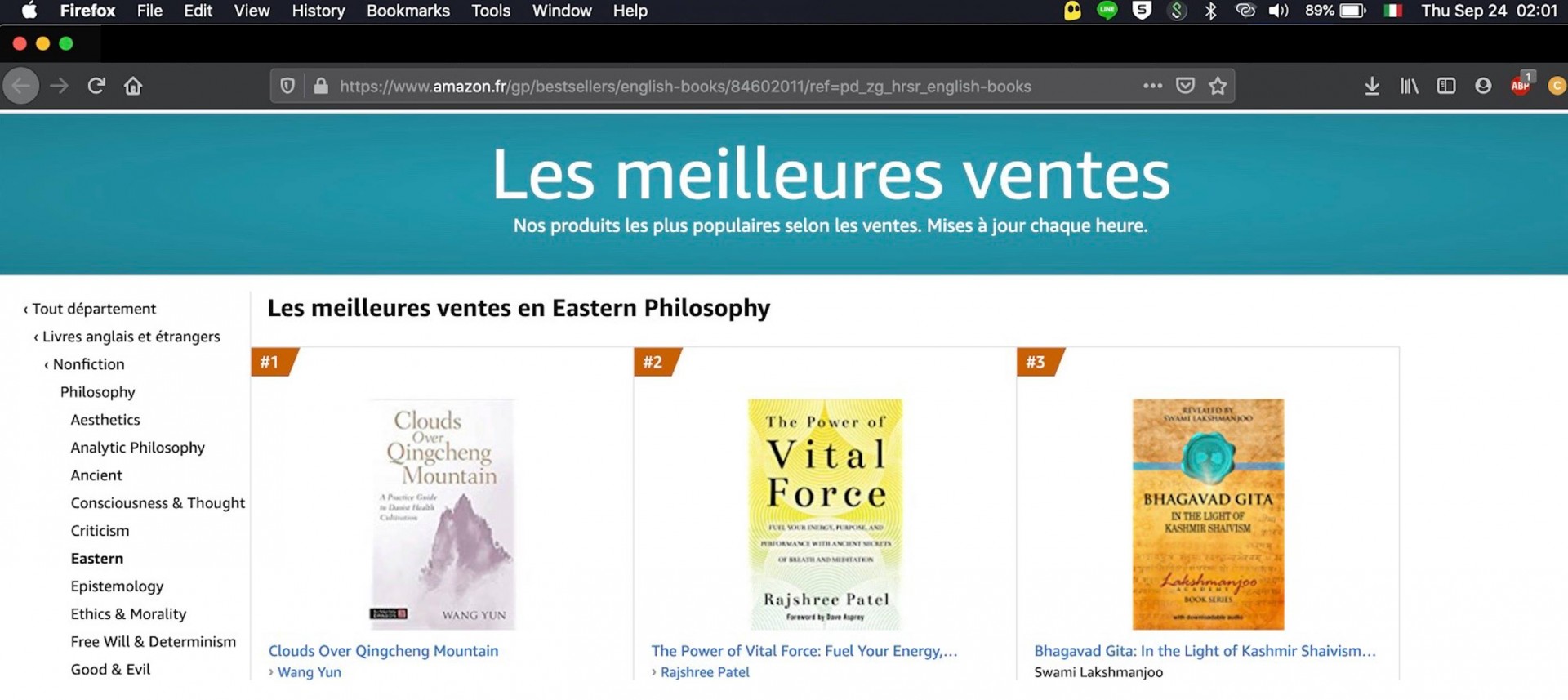Open green dollar menu bar icon
Image resolution: width=1568 pixels, height=700 pixels.
click(x=1177, y=11)
